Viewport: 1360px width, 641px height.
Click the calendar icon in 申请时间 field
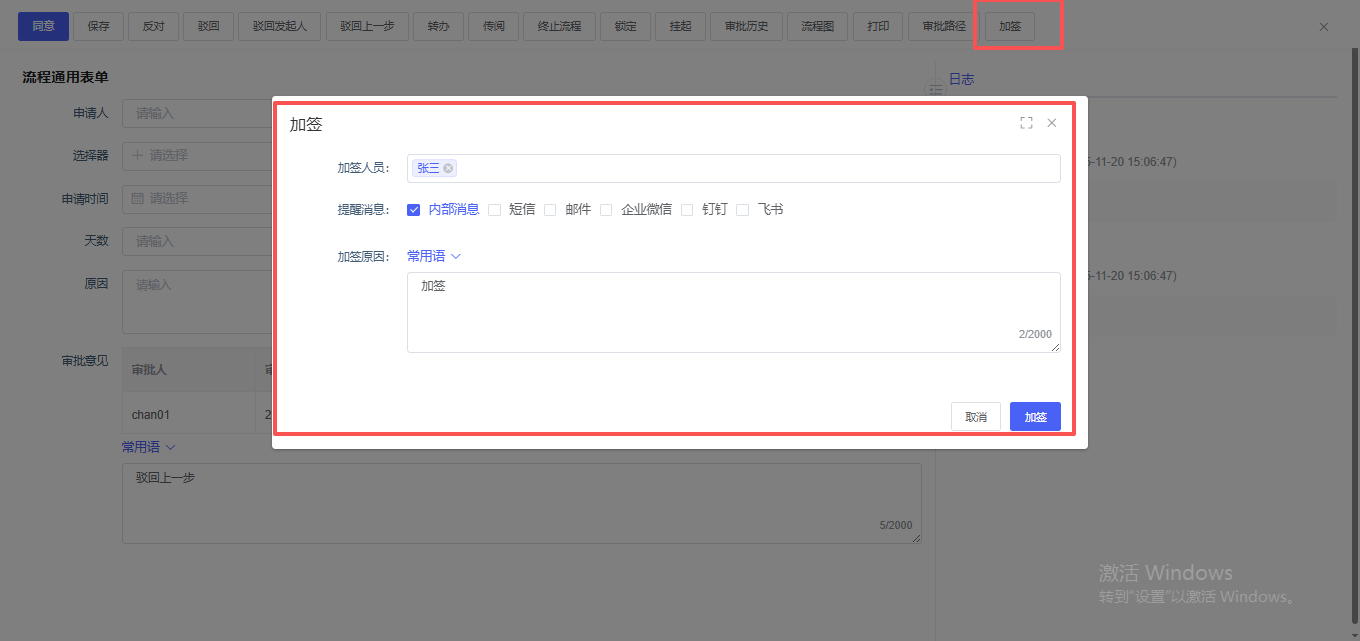(138, 199)
